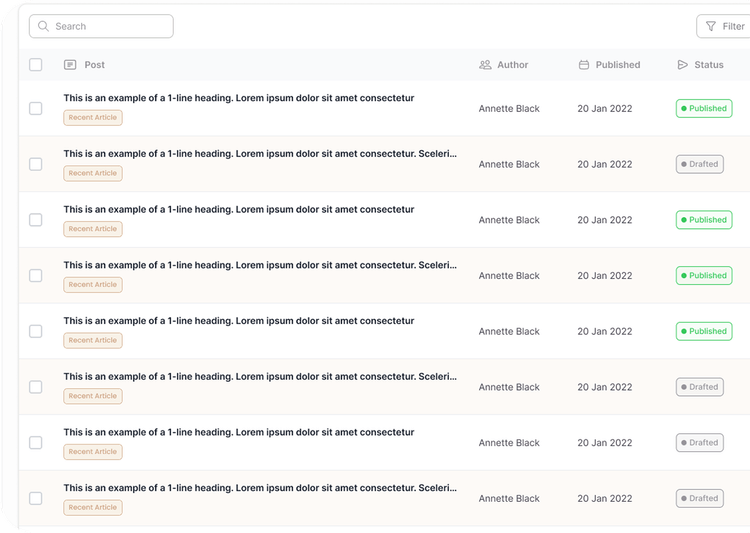Open the second row's truncated heading ending in Sceleri...

tap(260, 154)
